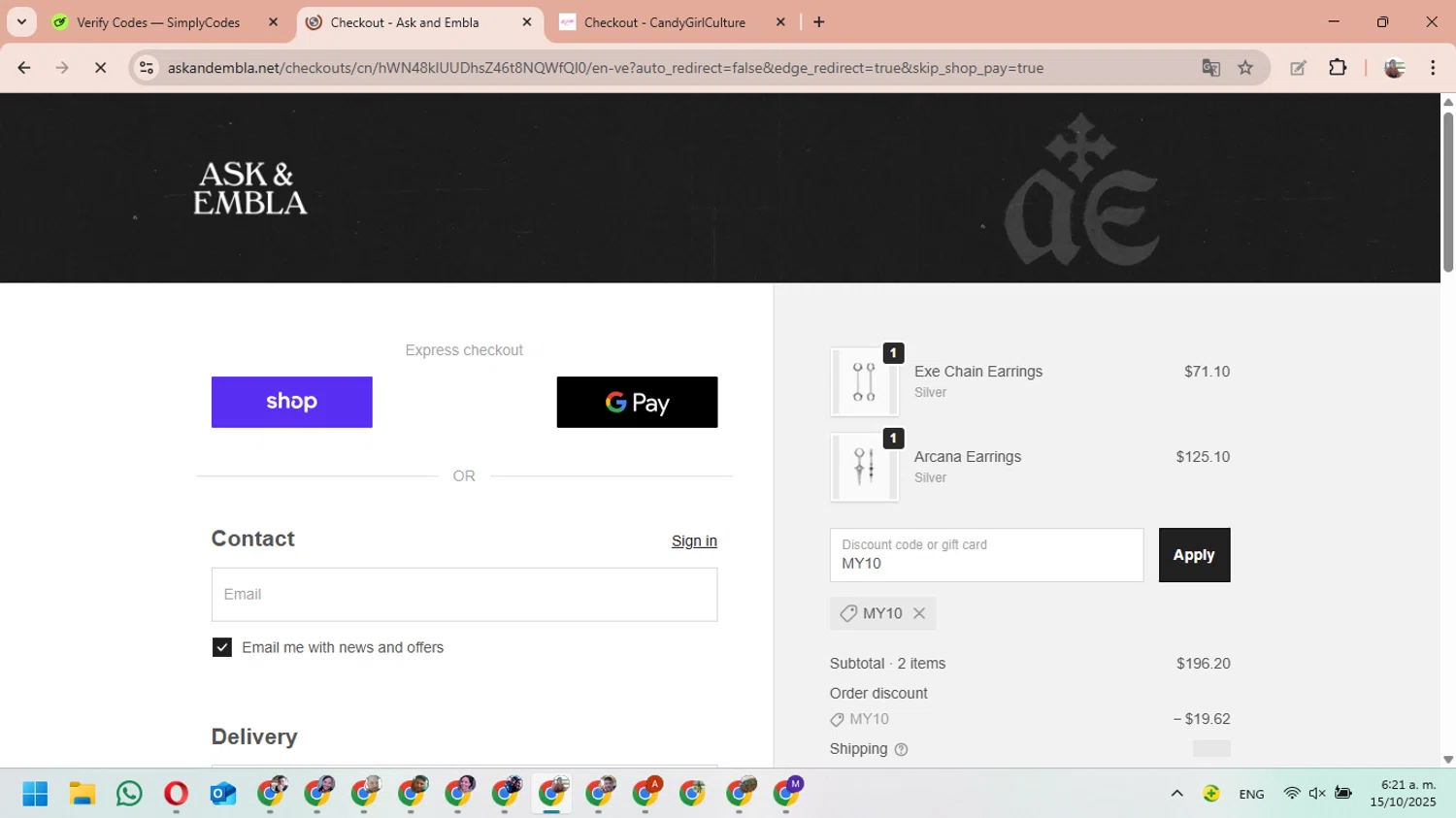Click the ENG language indicator
The width and height of the screenshot is (1456, 818).
1251,794
